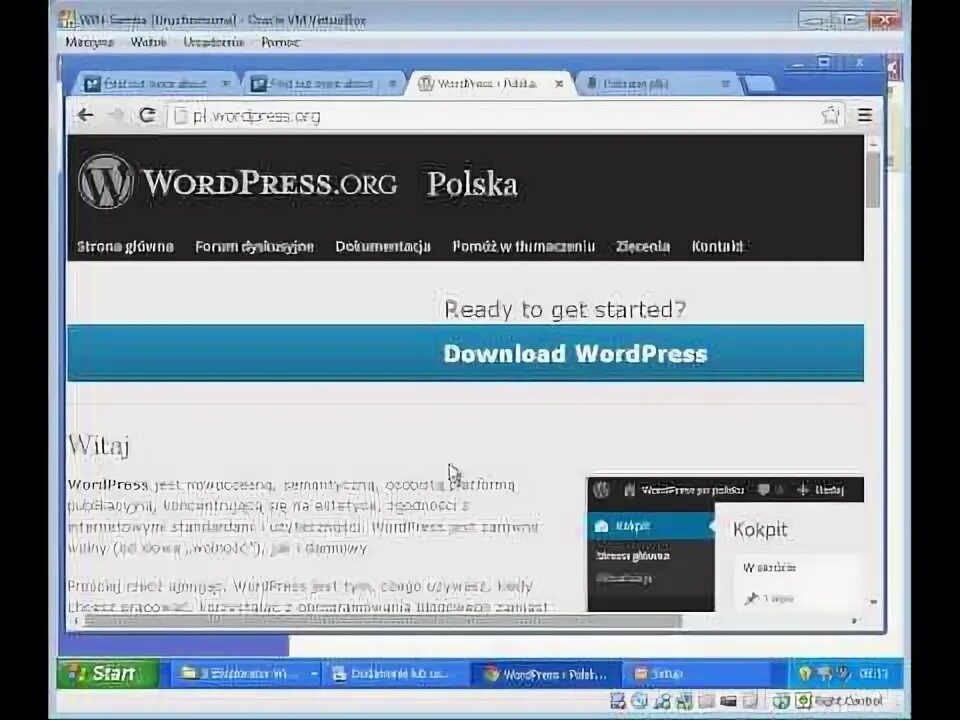
Task: Click the WordPress logo in the page header
Action: (x=106, y=181)
